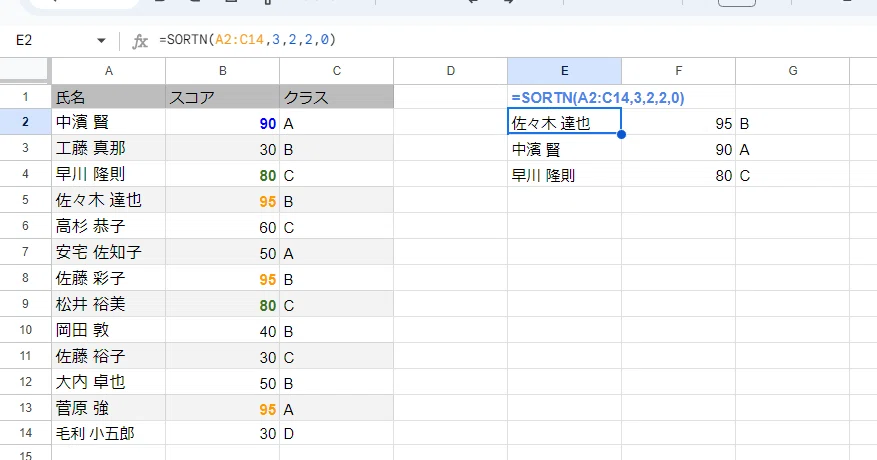Click into the formula bar SORTN formula
This screenshot has height=460, width=877.
(x=247, y=40)
